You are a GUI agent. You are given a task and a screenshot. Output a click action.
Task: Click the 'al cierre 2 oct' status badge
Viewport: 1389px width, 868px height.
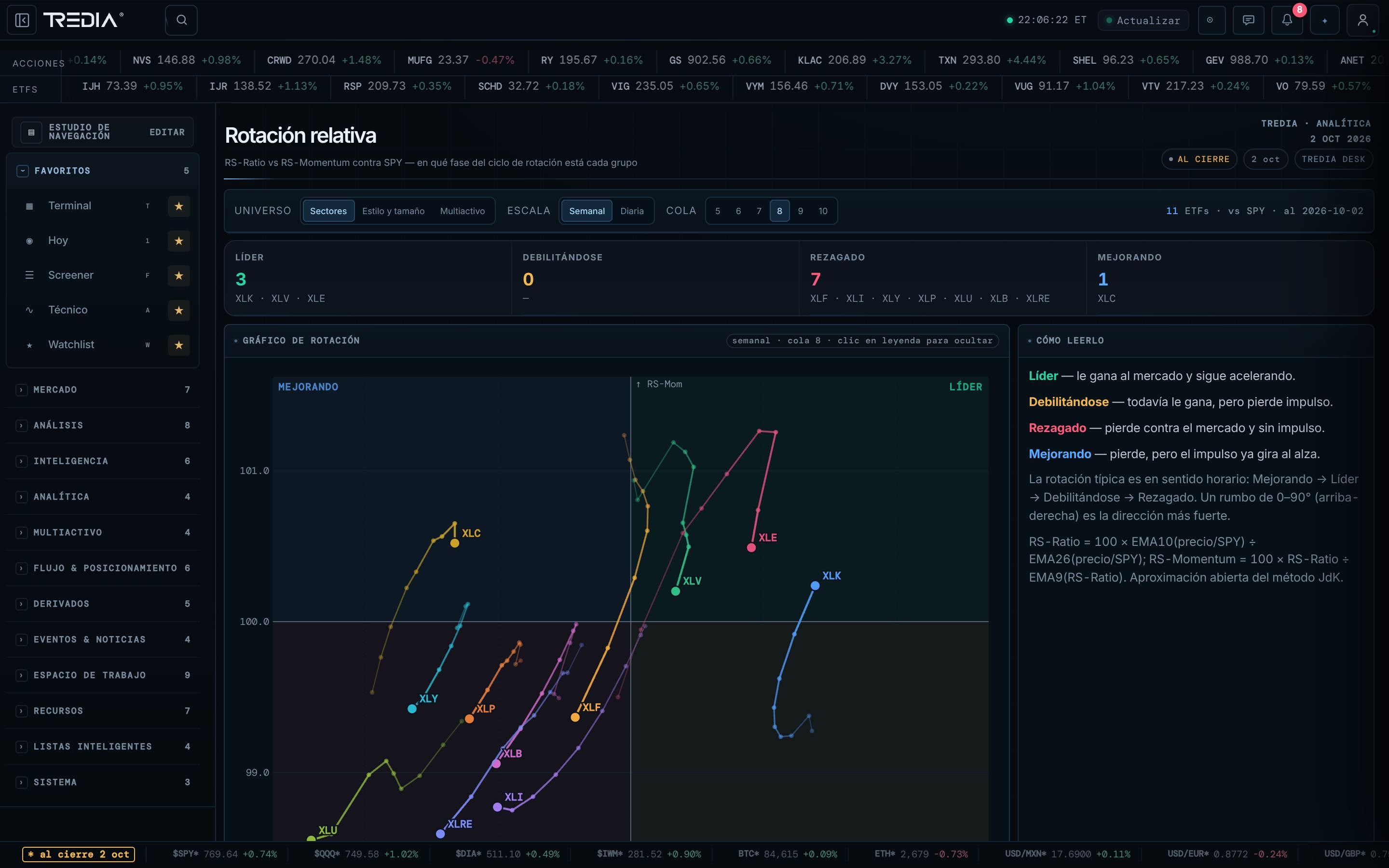[79, 854]
